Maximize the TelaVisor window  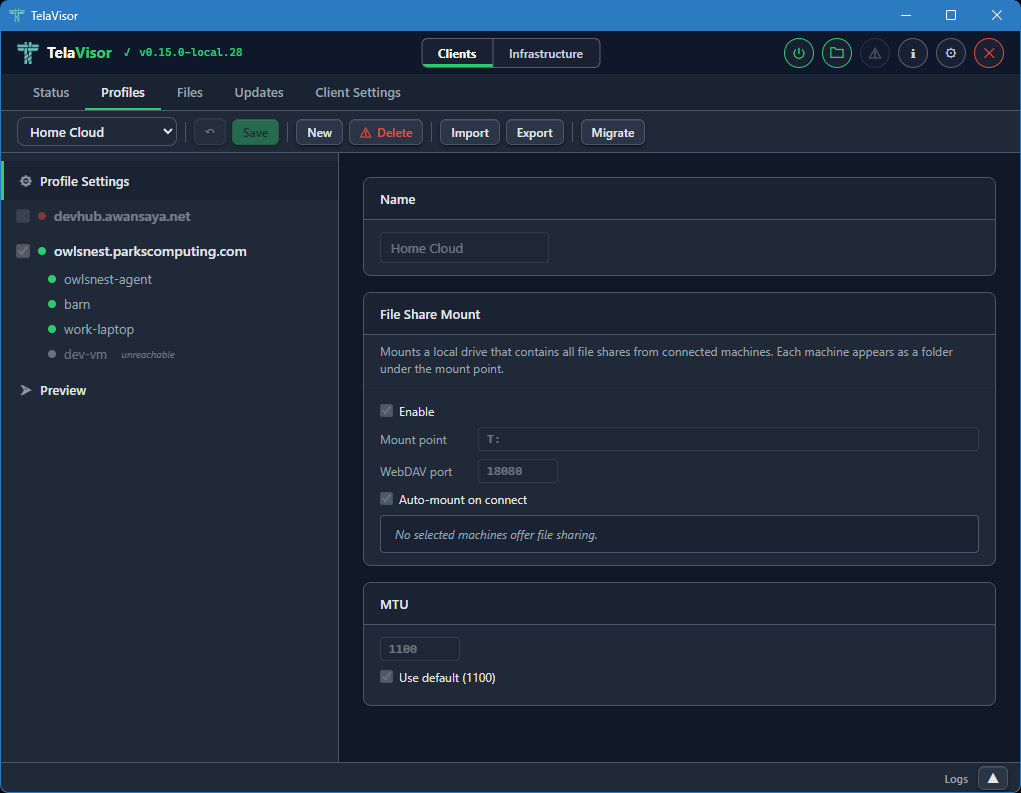951,15
